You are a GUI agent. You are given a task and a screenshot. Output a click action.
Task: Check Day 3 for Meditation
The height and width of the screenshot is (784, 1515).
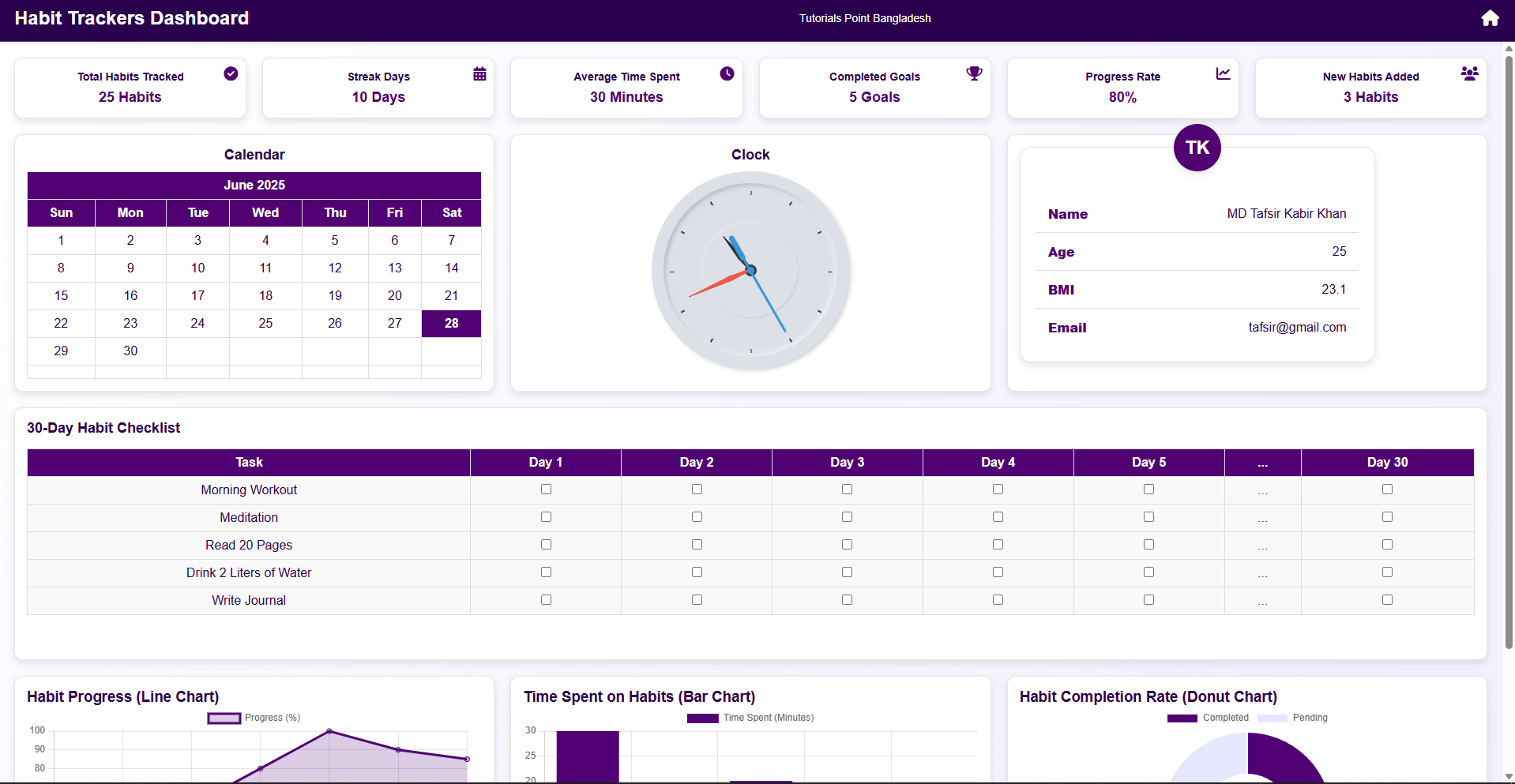pyautogui.click(x=847, y=517)
